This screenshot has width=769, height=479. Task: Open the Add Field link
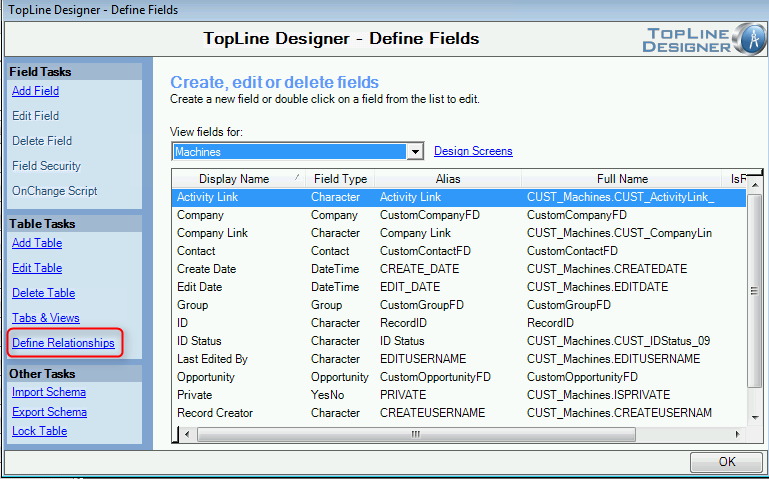[x=35, y=91]
